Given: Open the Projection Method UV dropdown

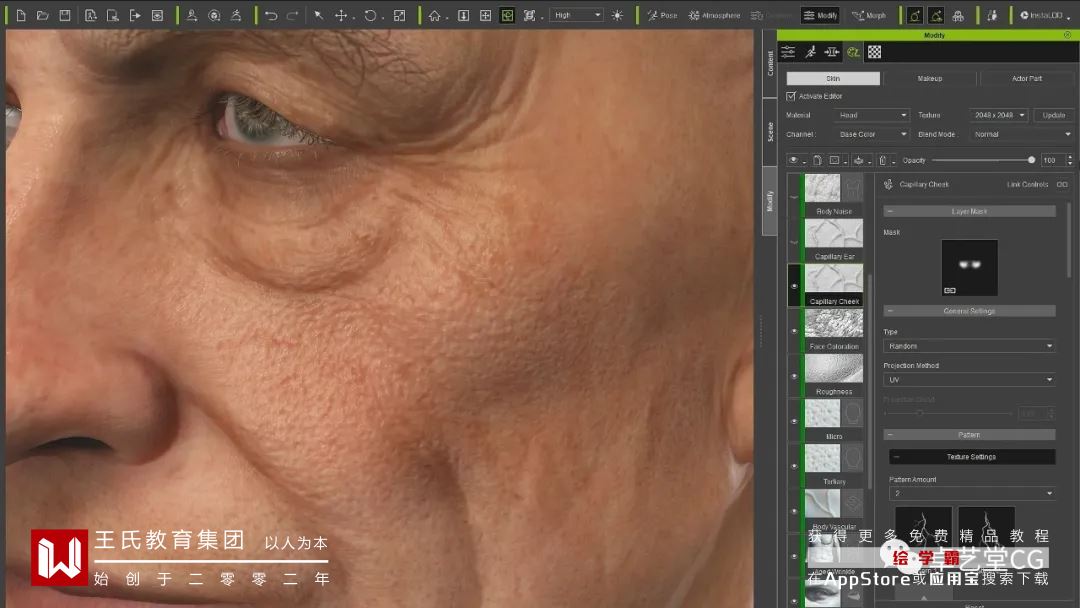Looking at the screenshot, I should pyautogui.click(x=969, y=380).
